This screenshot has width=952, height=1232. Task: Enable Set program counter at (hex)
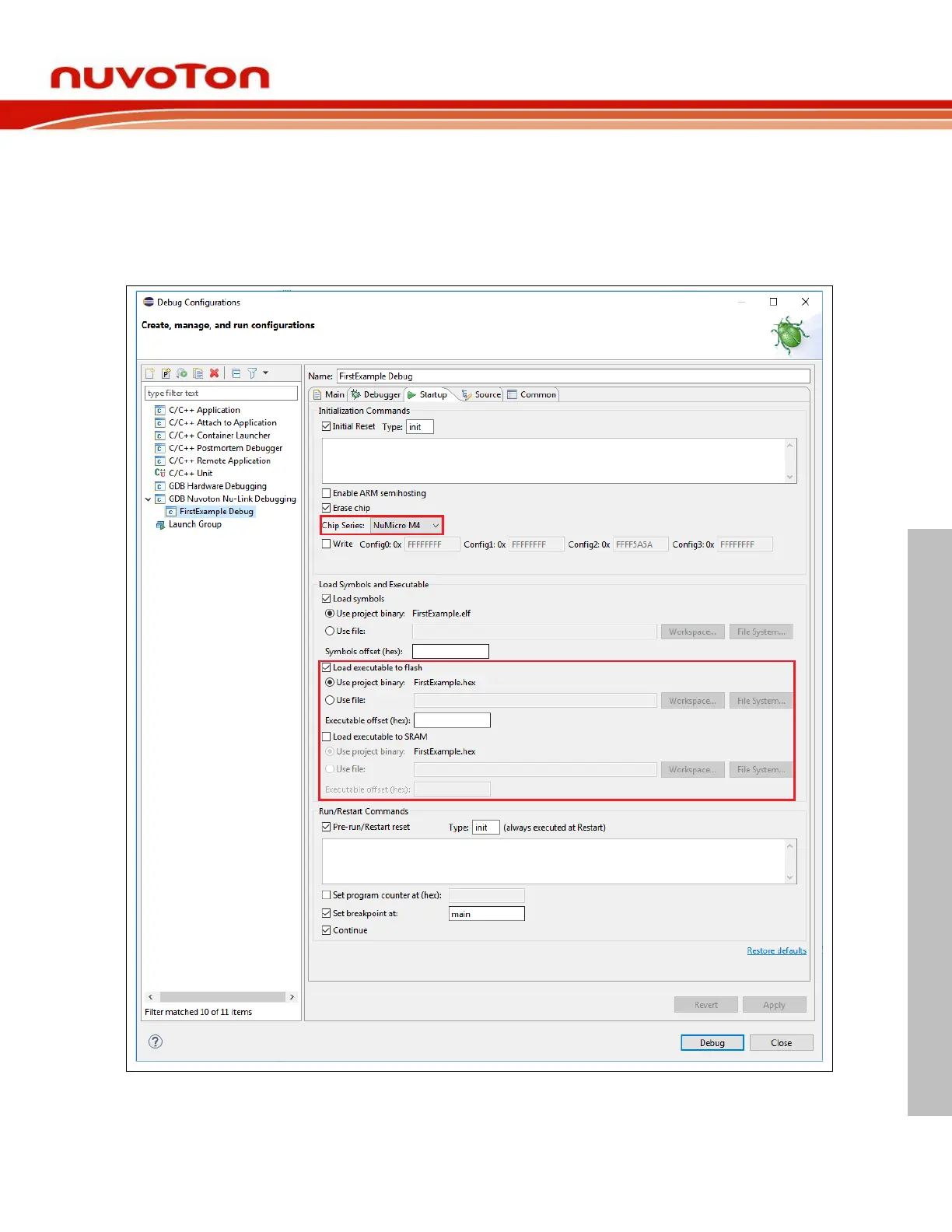coord(327,895)
